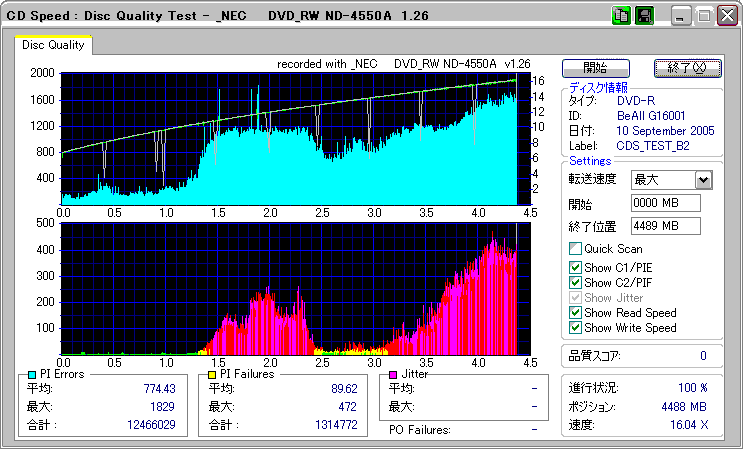Open the 転送速度 speed dropdown
Screen dimensions: 743x449
(703, 179)
